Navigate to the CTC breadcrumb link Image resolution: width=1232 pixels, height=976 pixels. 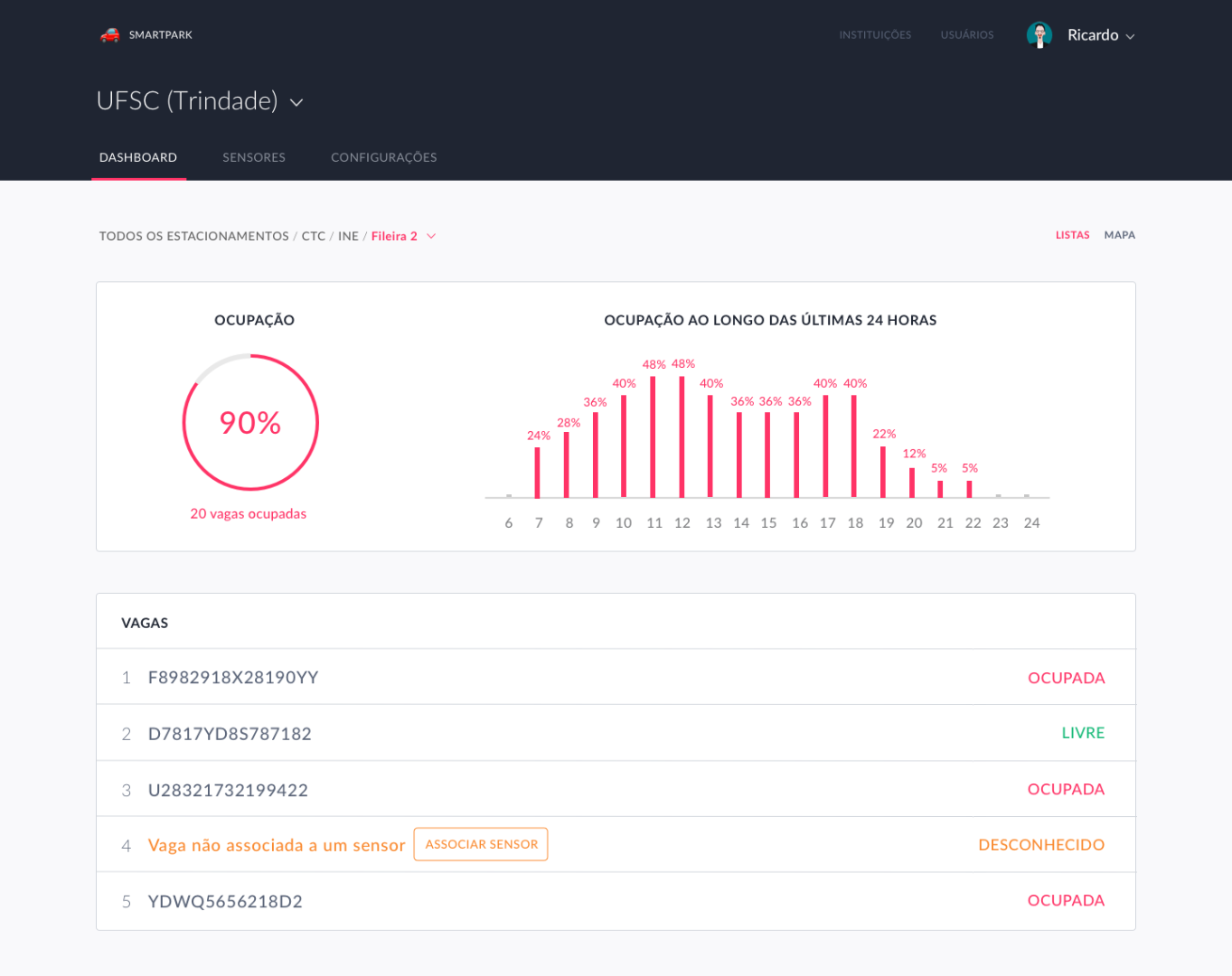[313, 237]
